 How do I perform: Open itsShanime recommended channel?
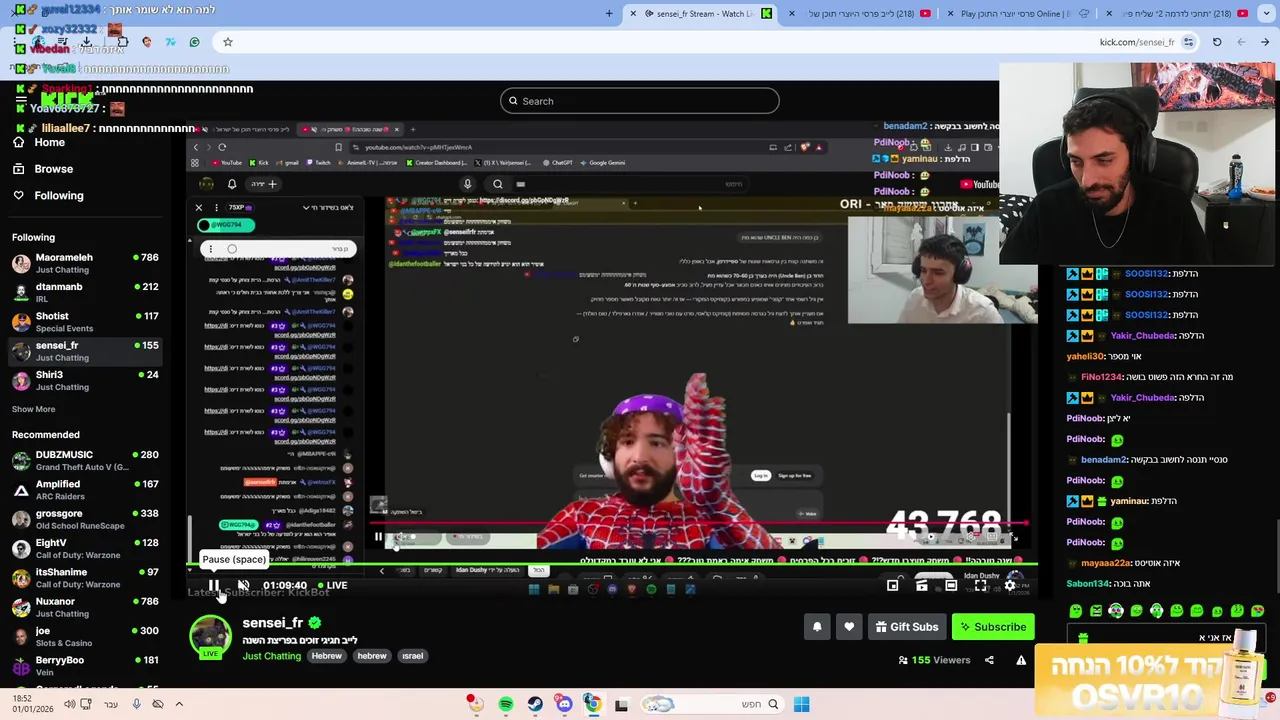pos(85,578)
